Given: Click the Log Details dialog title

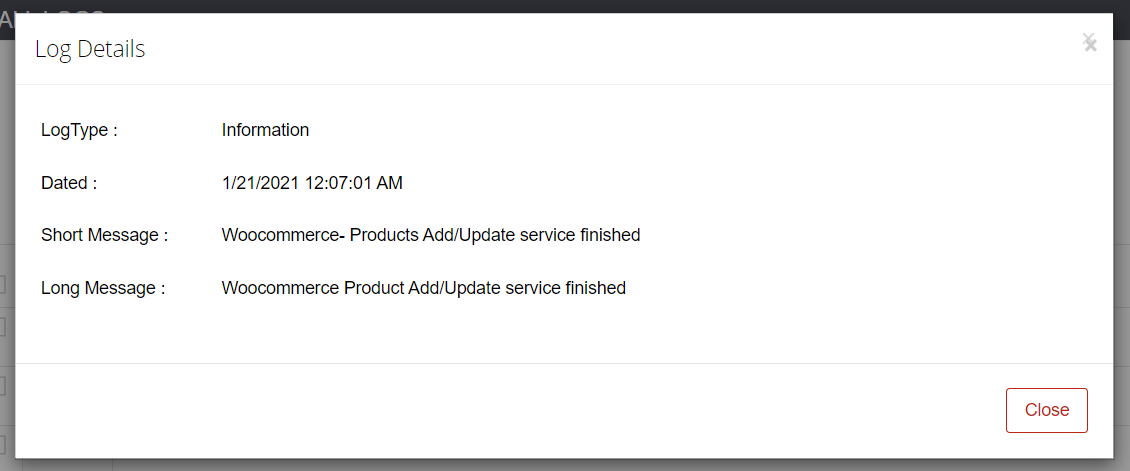Looking at the screenshot, I should 90,49.
